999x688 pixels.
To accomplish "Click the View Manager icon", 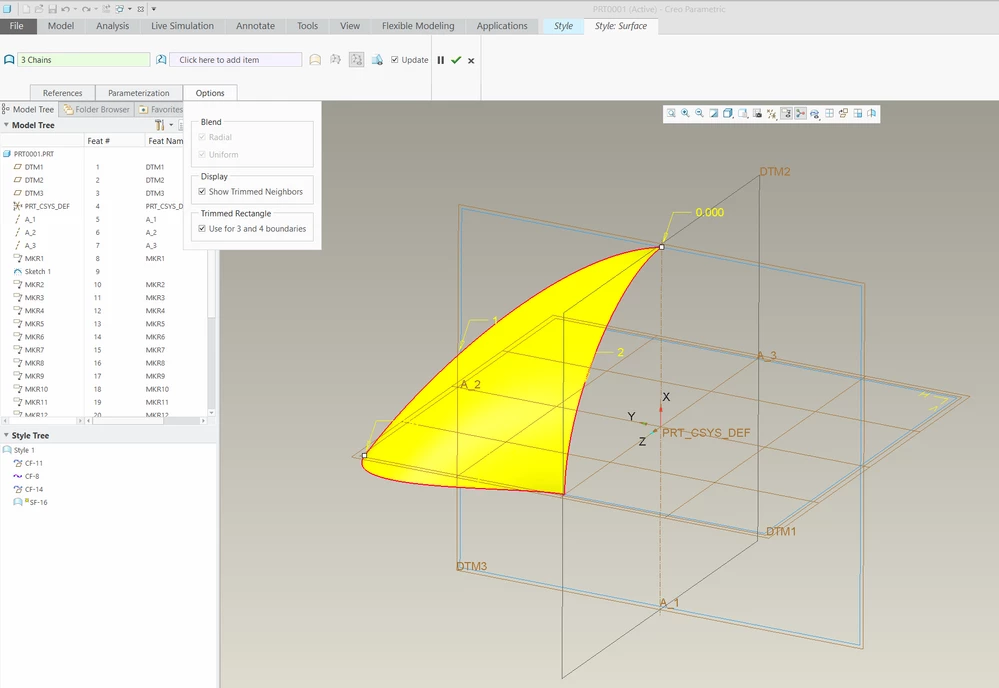I will (758, 113).
